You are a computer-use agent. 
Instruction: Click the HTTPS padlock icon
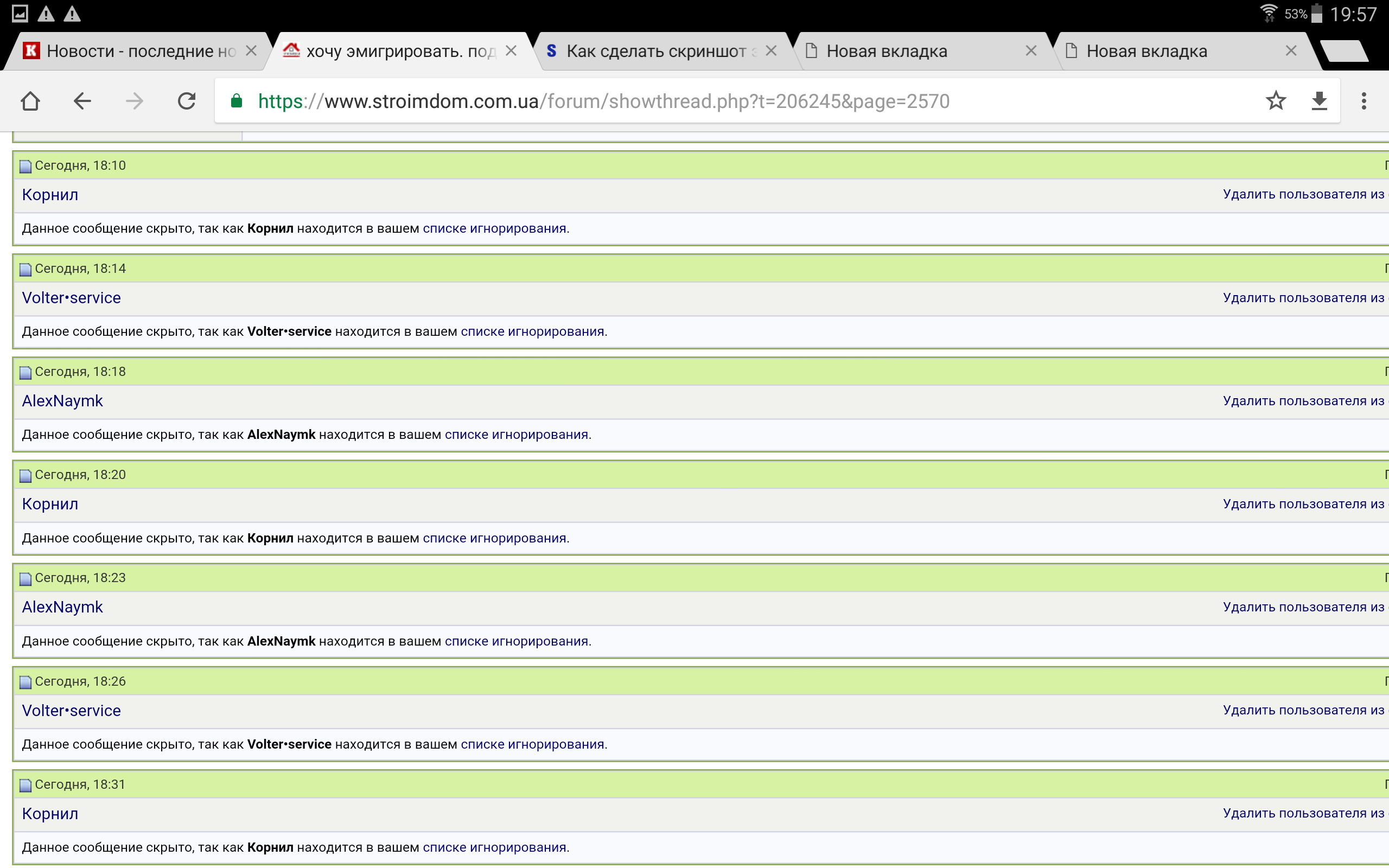(236, 101)
